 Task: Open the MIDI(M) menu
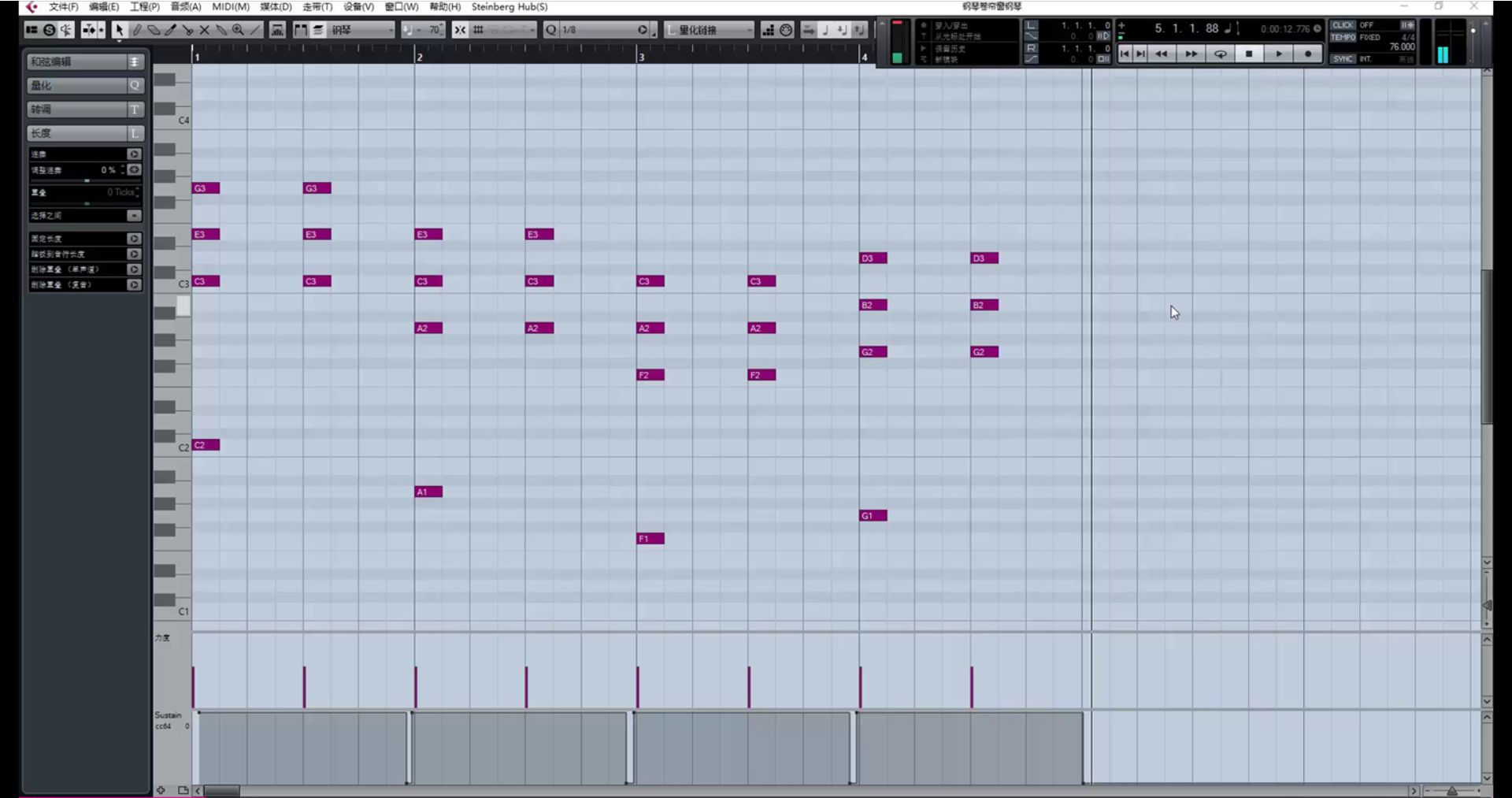(x=231, y=6)
